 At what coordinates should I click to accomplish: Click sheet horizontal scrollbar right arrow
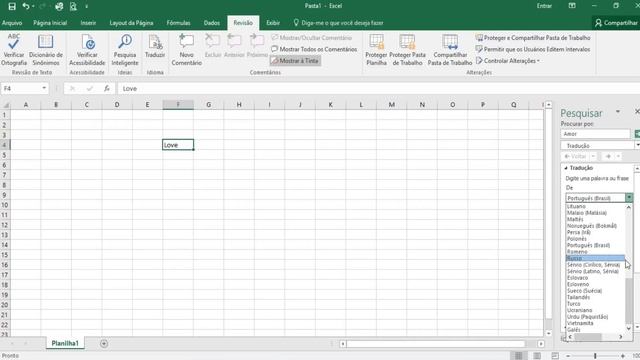541,344
